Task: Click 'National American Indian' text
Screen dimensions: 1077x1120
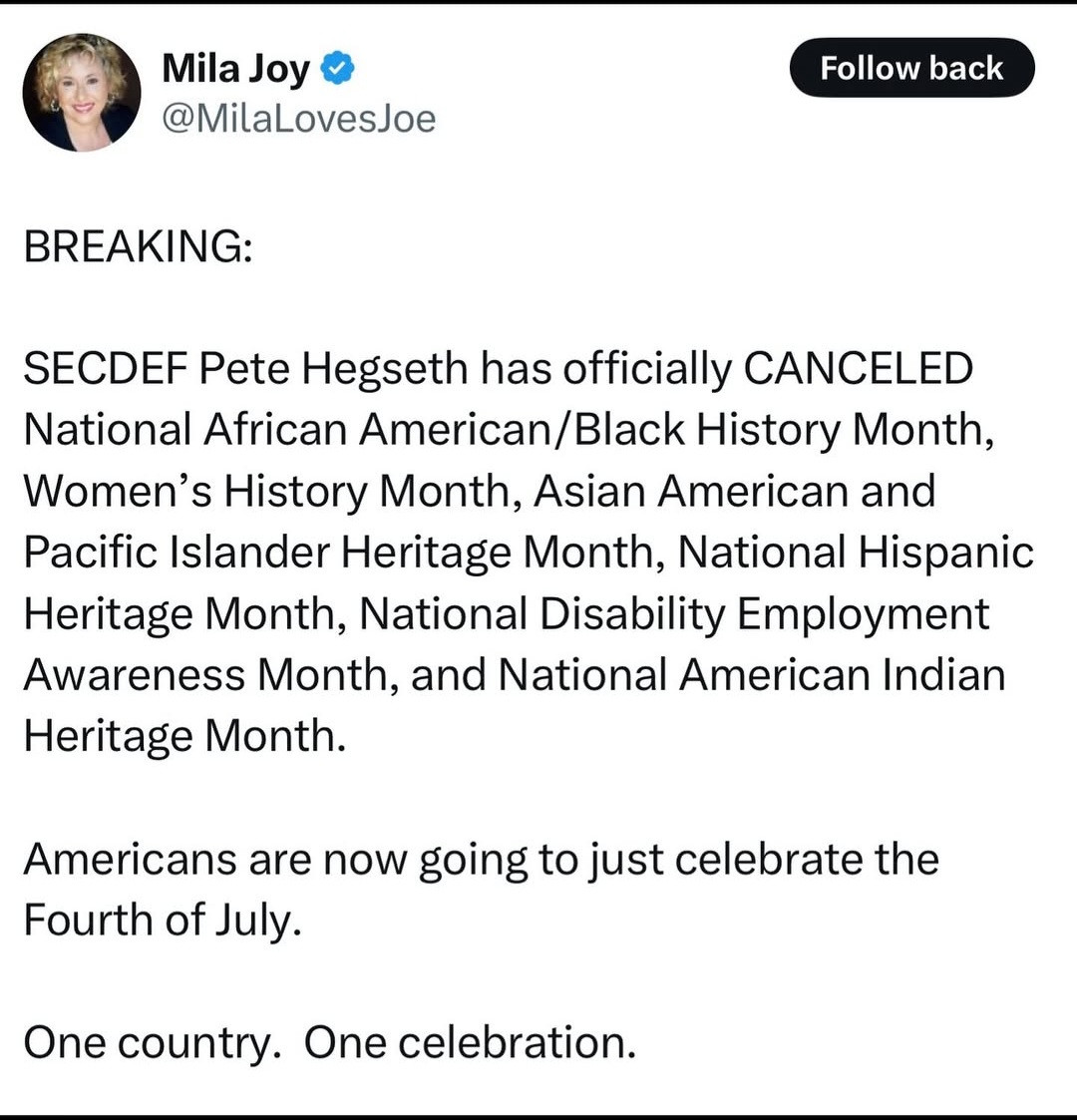Action: 751,675
